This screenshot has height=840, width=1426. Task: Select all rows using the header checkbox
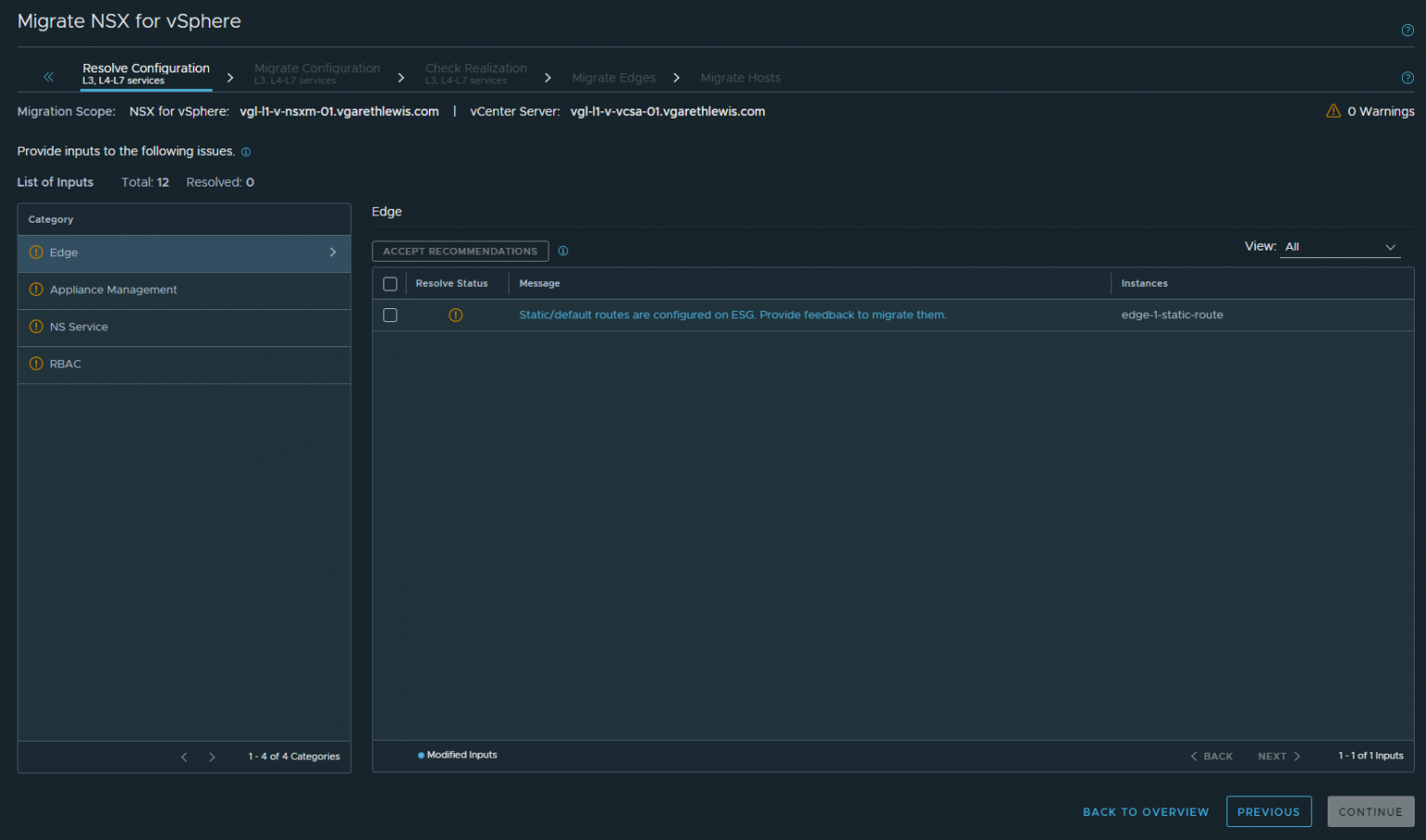click(390, 283)
